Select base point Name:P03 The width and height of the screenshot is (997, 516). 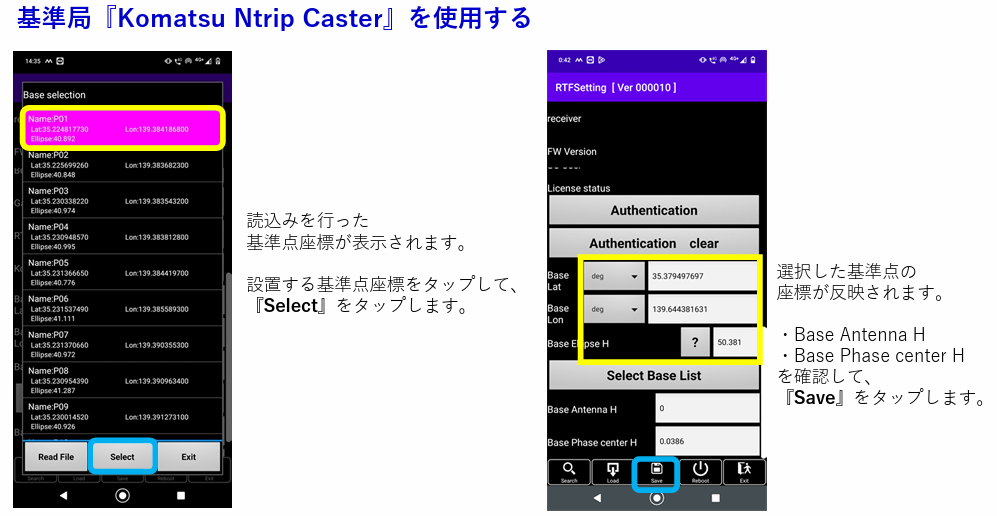(123, 201)
